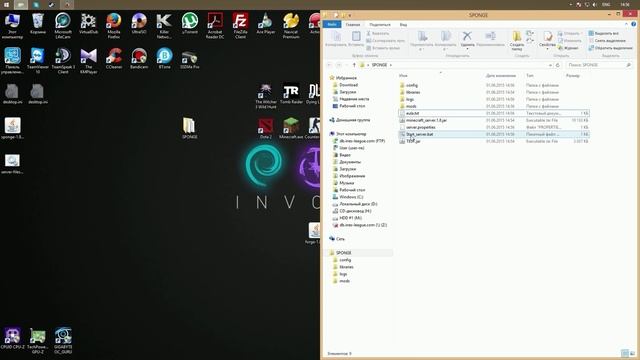Open the Recycle Bin desktop icon
Screen dimensions: 640x360
(x=38, y=23)
